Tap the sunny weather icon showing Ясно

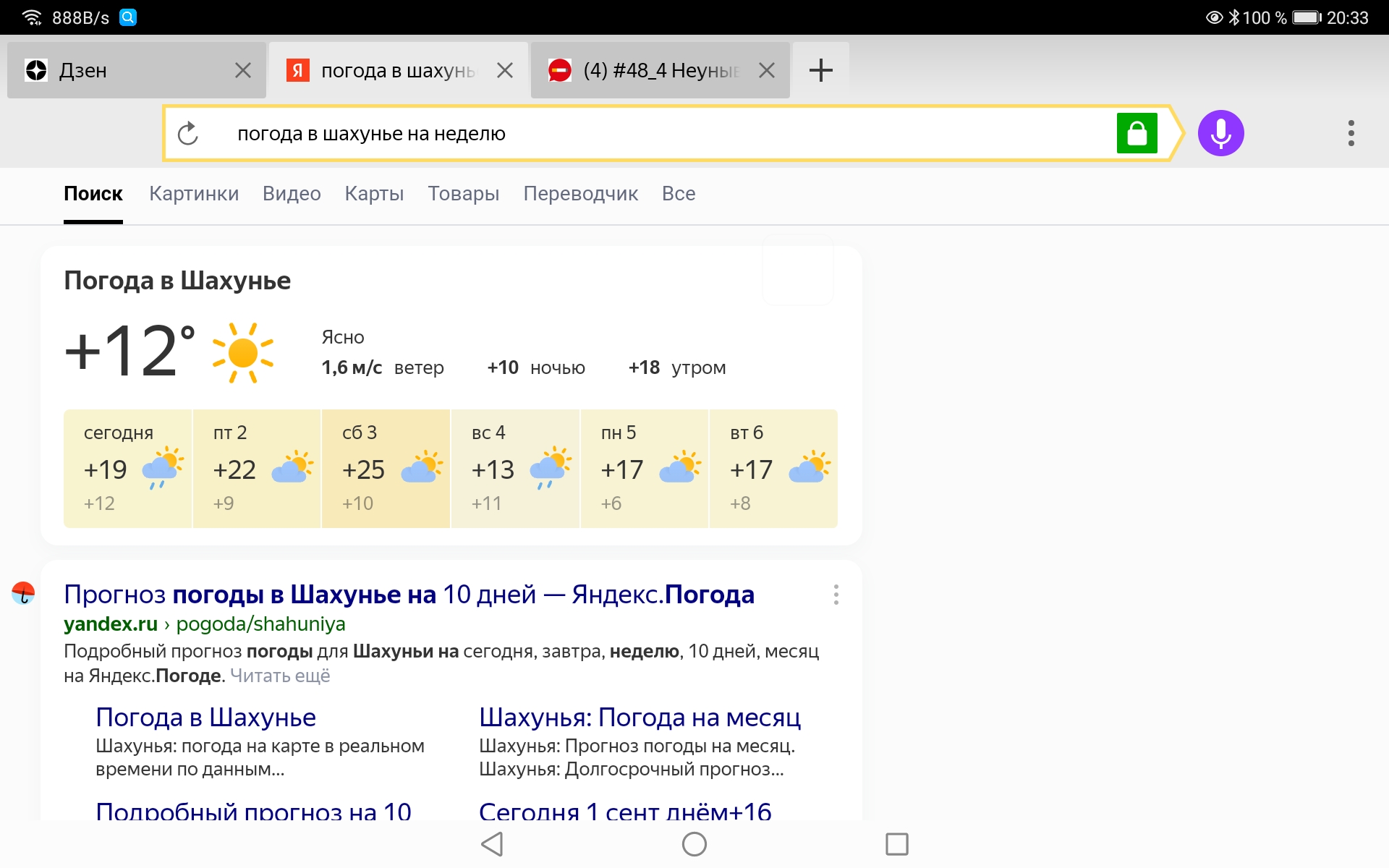click(x=242, y=353)
